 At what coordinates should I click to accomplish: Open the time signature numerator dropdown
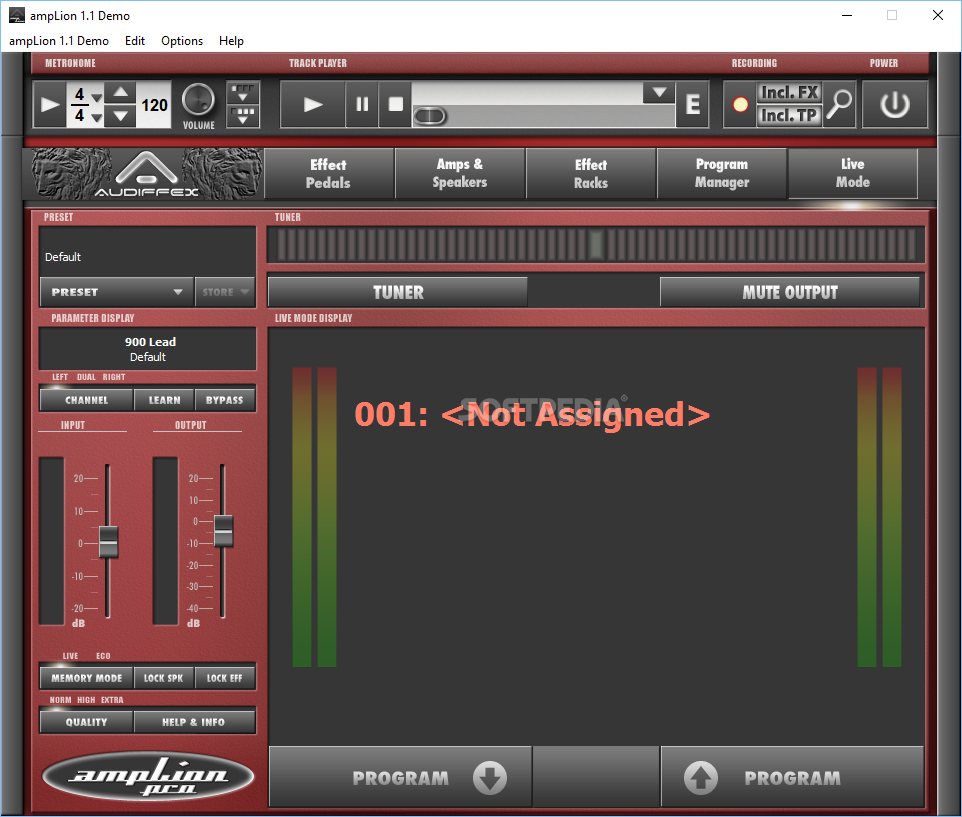point(96,97)
